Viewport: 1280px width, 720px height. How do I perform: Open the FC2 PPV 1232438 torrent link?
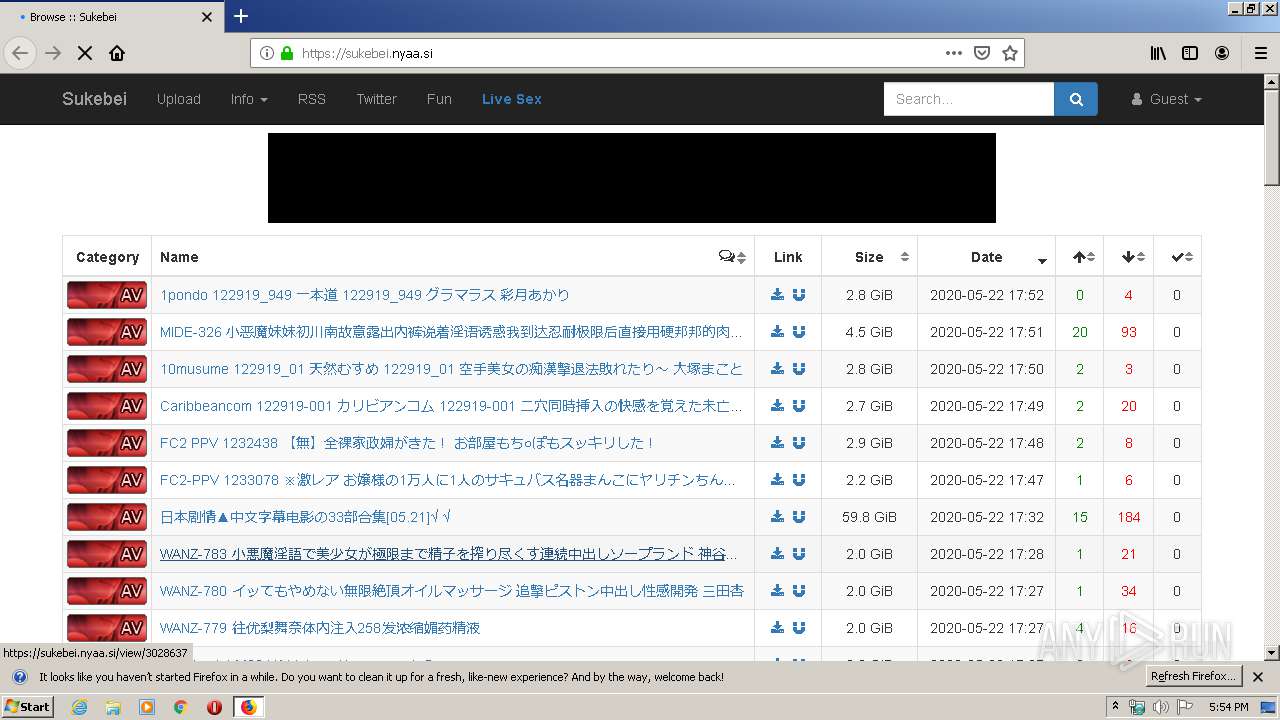tap(407, 443)
